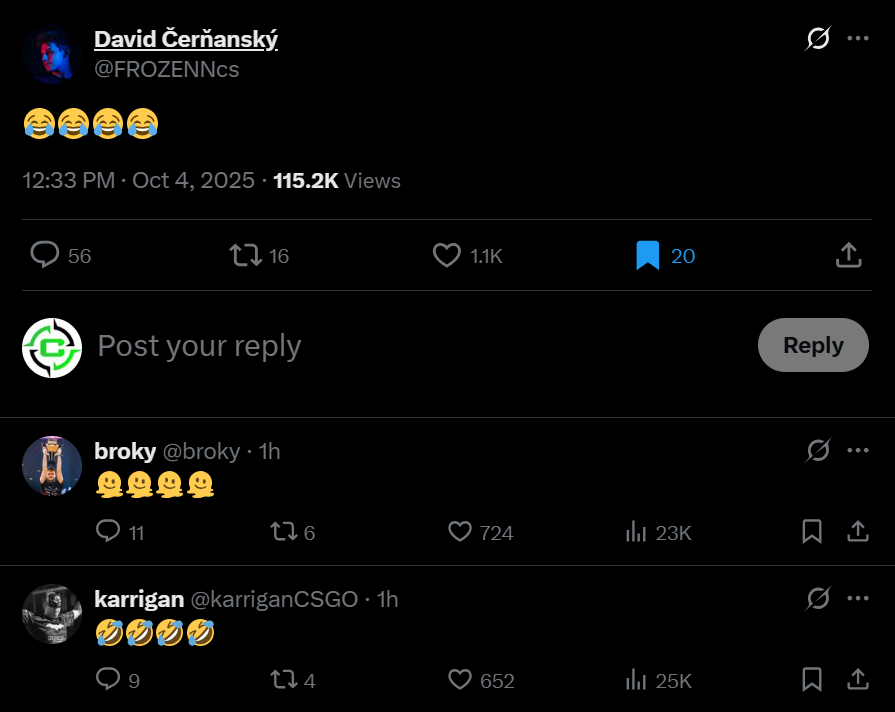This screenshot has width=895, height=712.
Task: Open the more options menu on main post
Action: coord(858,39)
